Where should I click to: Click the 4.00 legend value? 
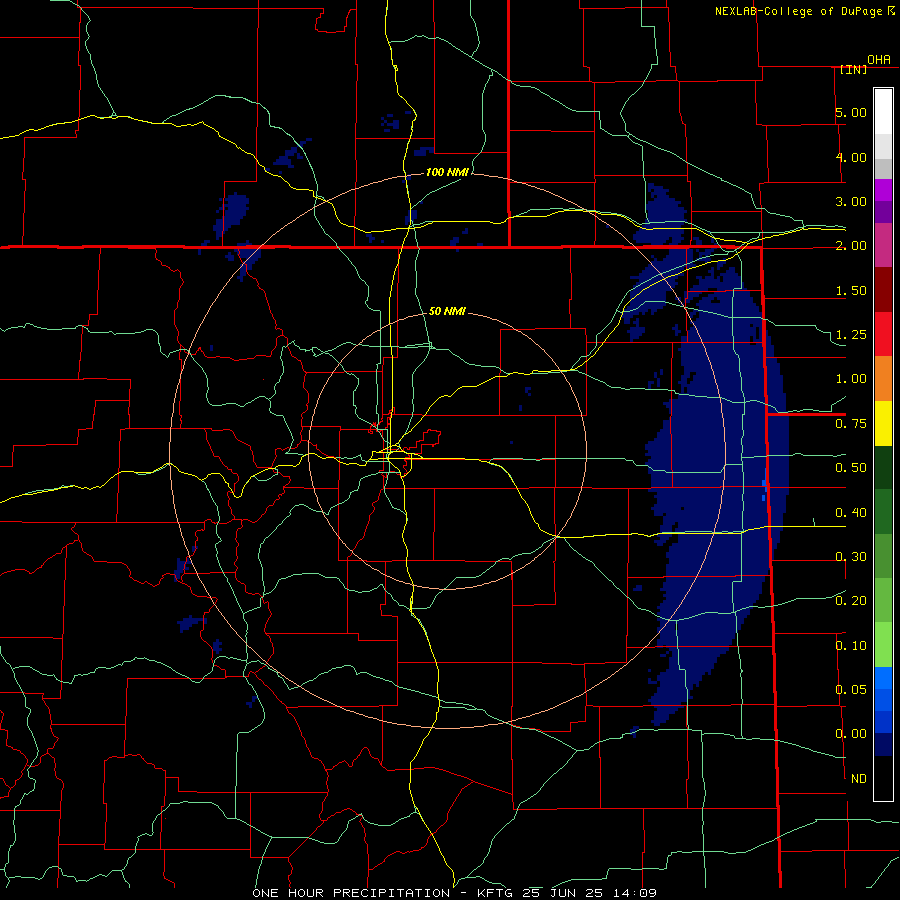coord(851,157)
